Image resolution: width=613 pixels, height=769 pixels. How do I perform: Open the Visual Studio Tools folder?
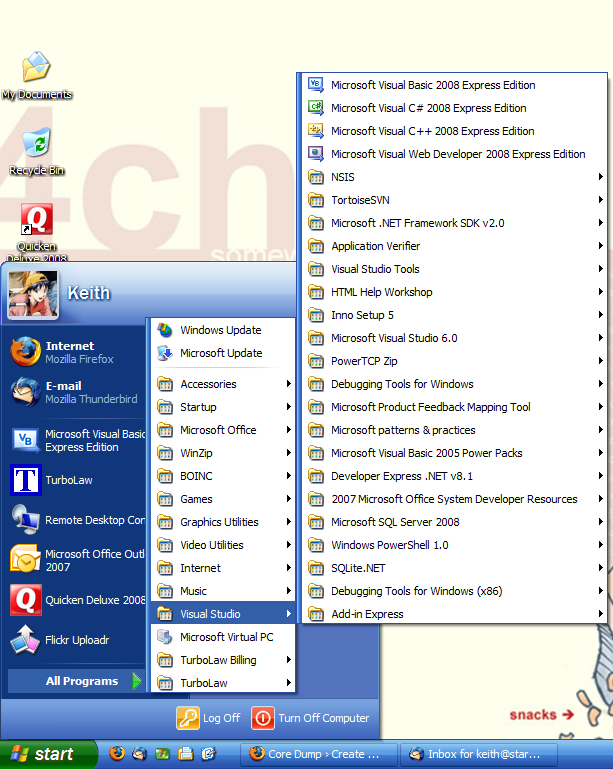[455, 269]
